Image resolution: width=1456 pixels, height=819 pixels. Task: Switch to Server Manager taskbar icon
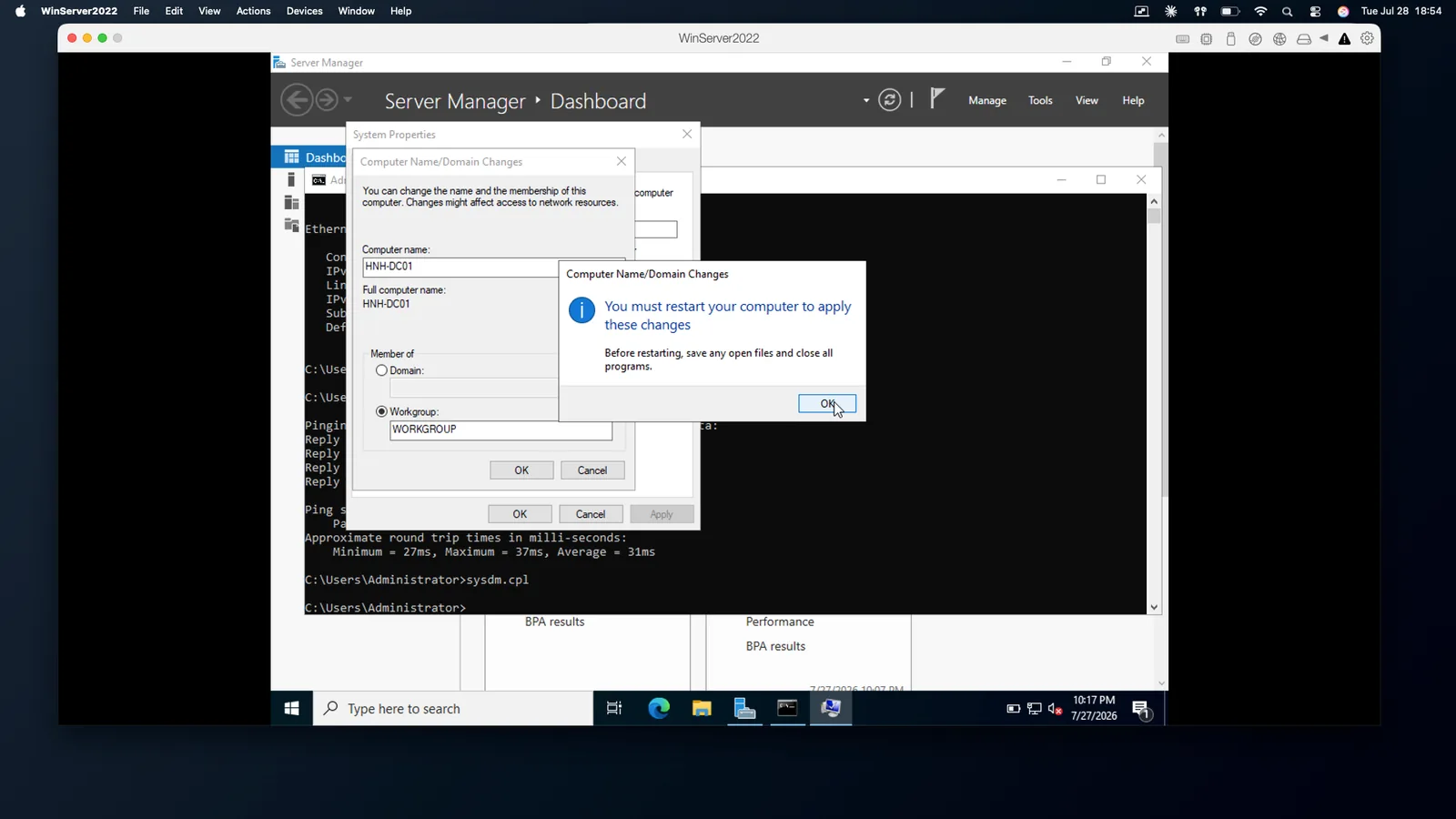tap(744, 708)
